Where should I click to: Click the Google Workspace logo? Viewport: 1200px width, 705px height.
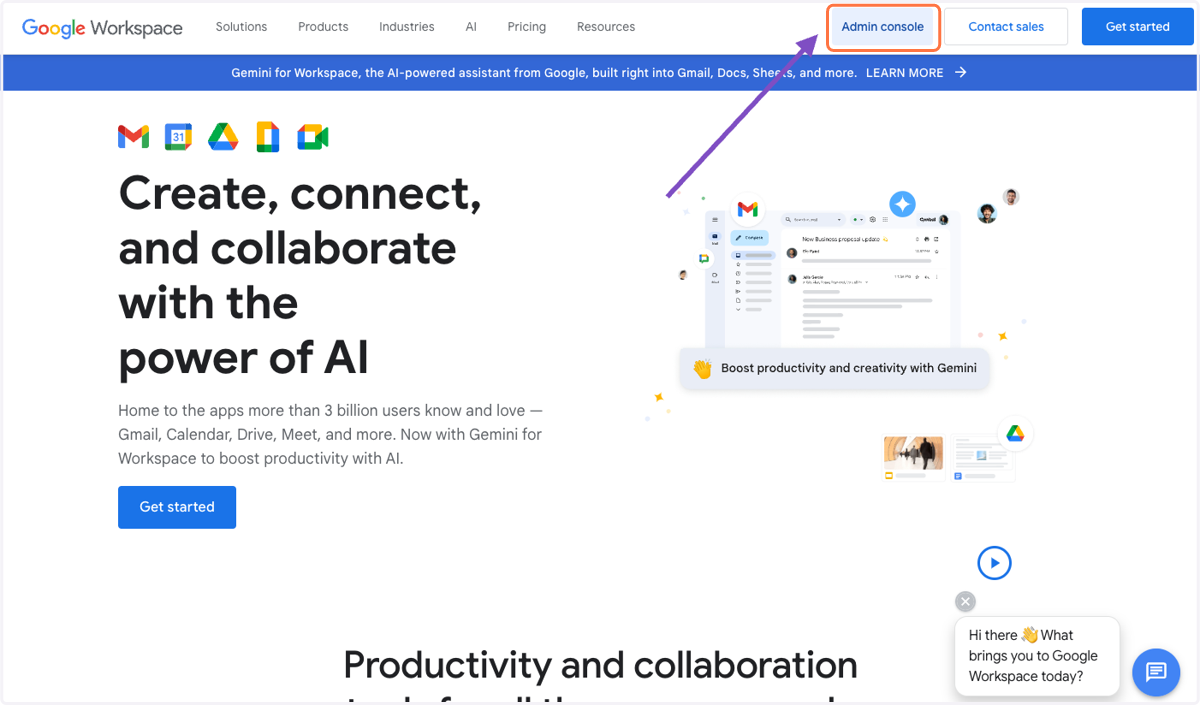pos(102,28)
